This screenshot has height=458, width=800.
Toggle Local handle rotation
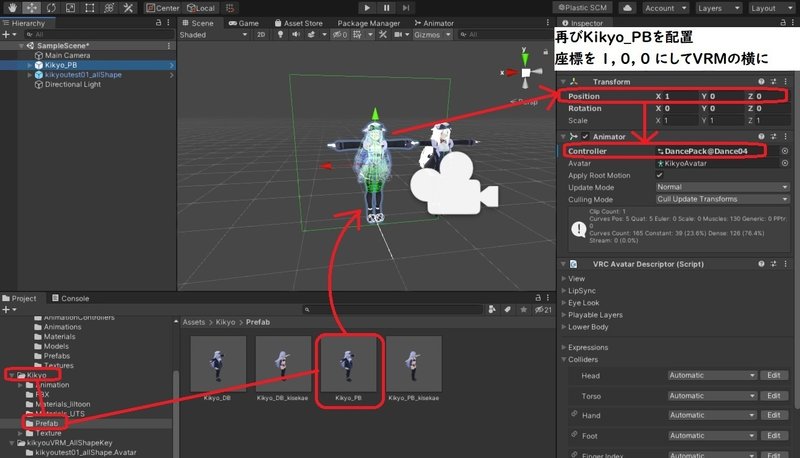(201, 8)
